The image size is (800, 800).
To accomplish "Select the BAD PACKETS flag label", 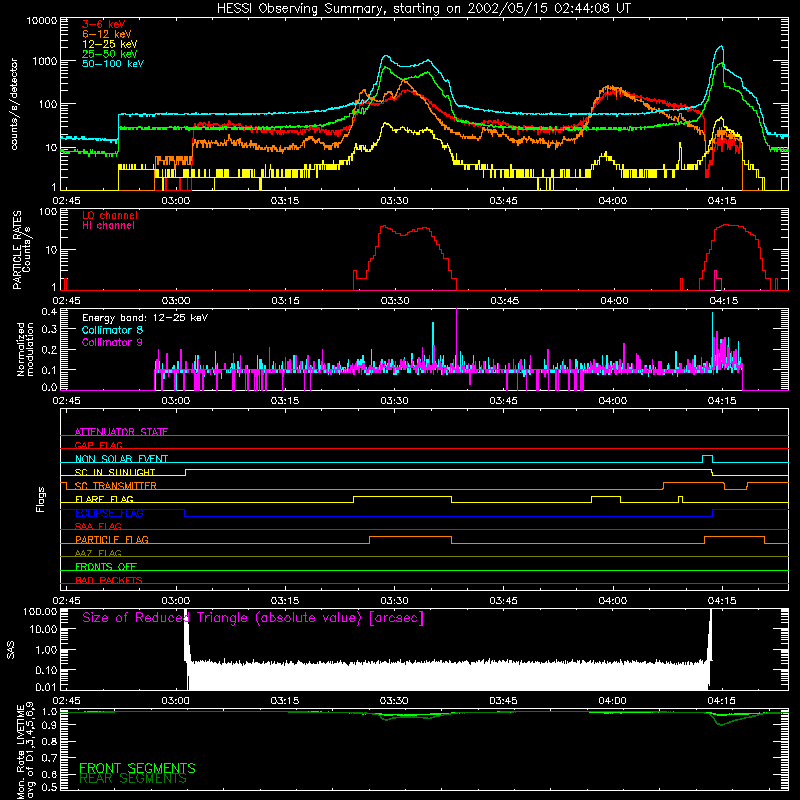I will tap(109, 580).
